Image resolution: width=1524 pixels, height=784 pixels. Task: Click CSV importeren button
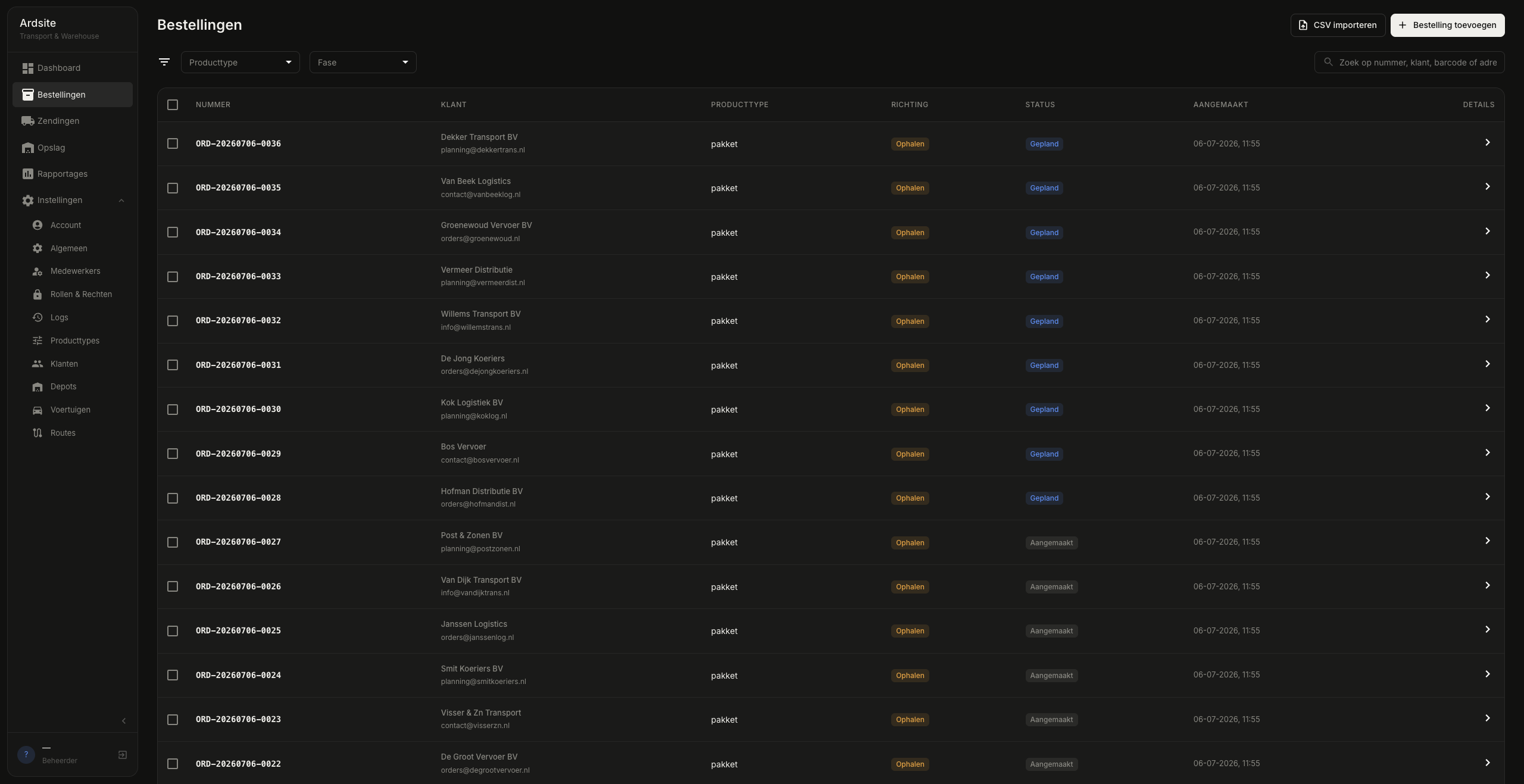1338,25
